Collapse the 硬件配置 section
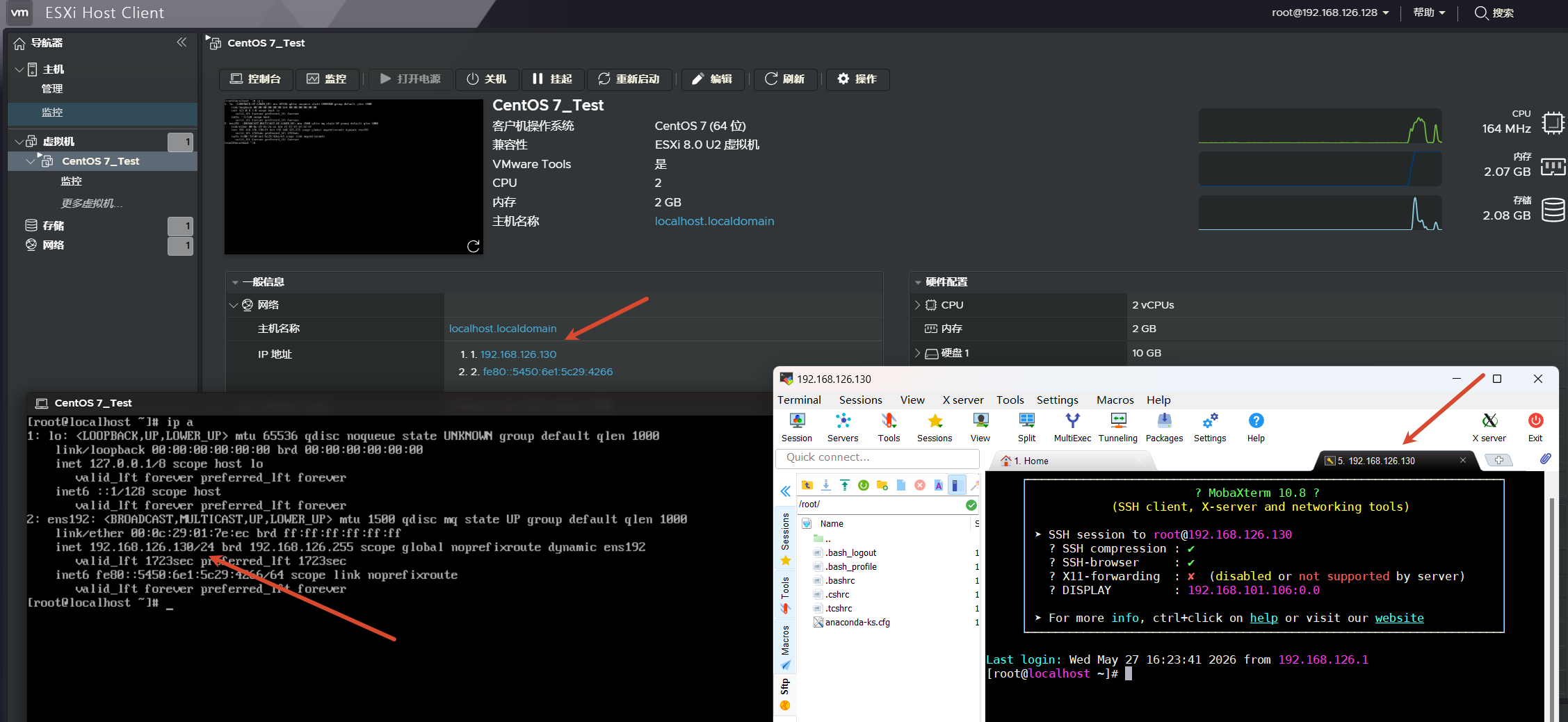1568x722 pixels. [918, 283]
